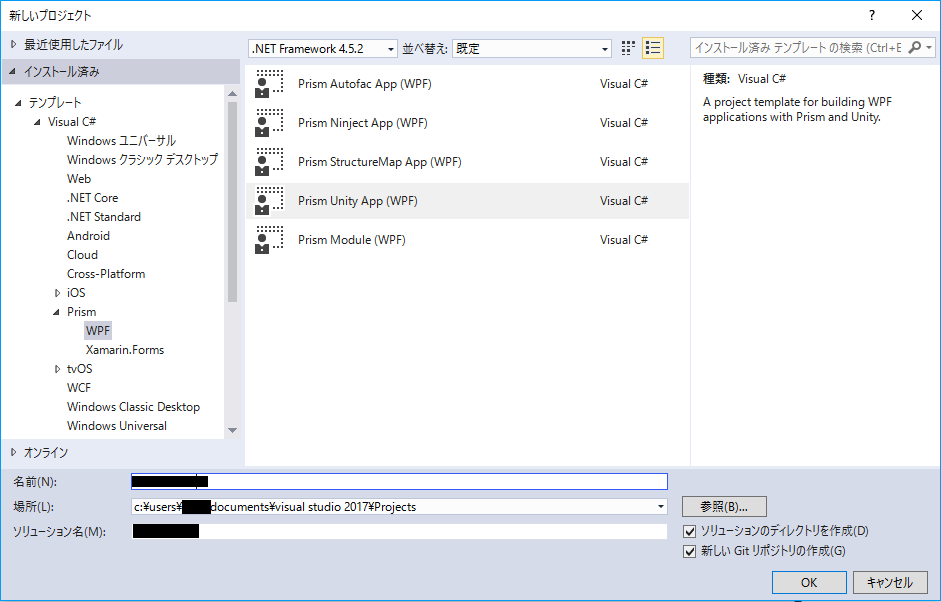Expand the iOS tree node
The height and width of the screenshot is (602, 941).
58,292
